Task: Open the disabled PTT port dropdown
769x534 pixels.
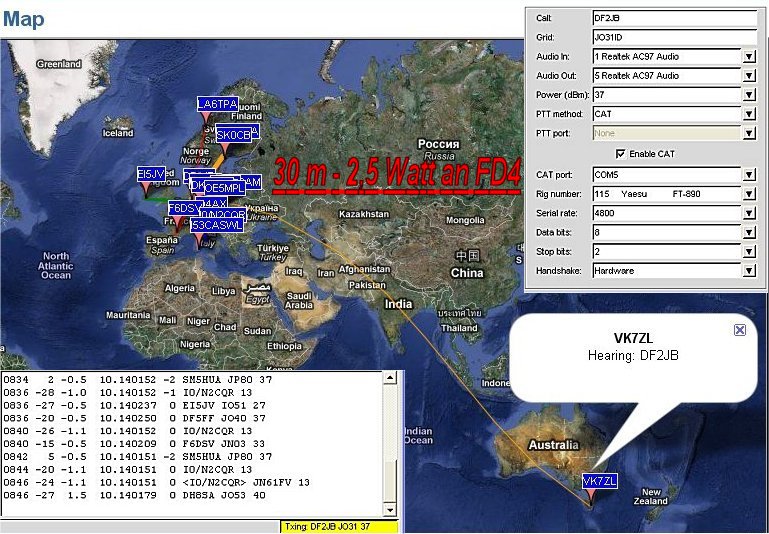Action: pos(748,133)
